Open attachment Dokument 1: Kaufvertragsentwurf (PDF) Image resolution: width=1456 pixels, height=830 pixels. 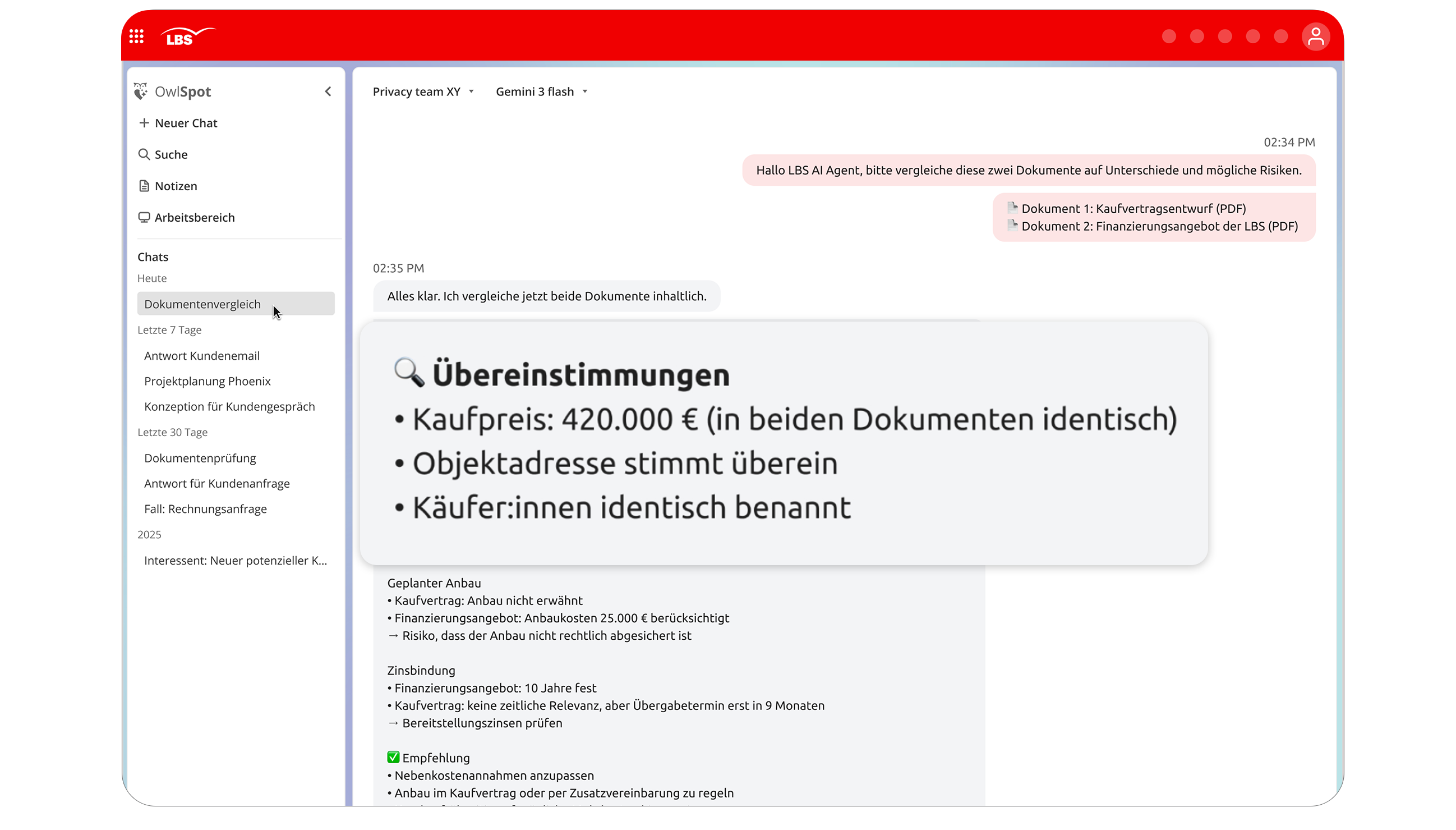click(1127, 209)
